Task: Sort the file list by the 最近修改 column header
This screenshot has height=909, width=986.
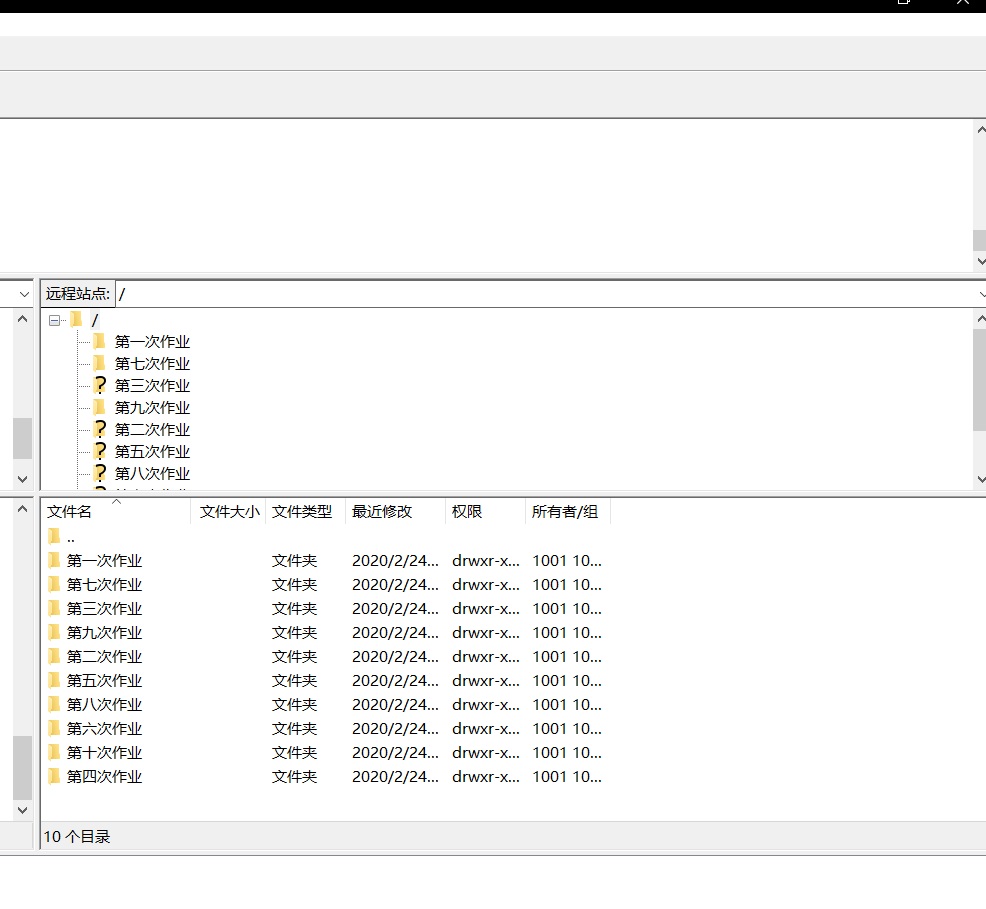Action: (x=382, y=512)
